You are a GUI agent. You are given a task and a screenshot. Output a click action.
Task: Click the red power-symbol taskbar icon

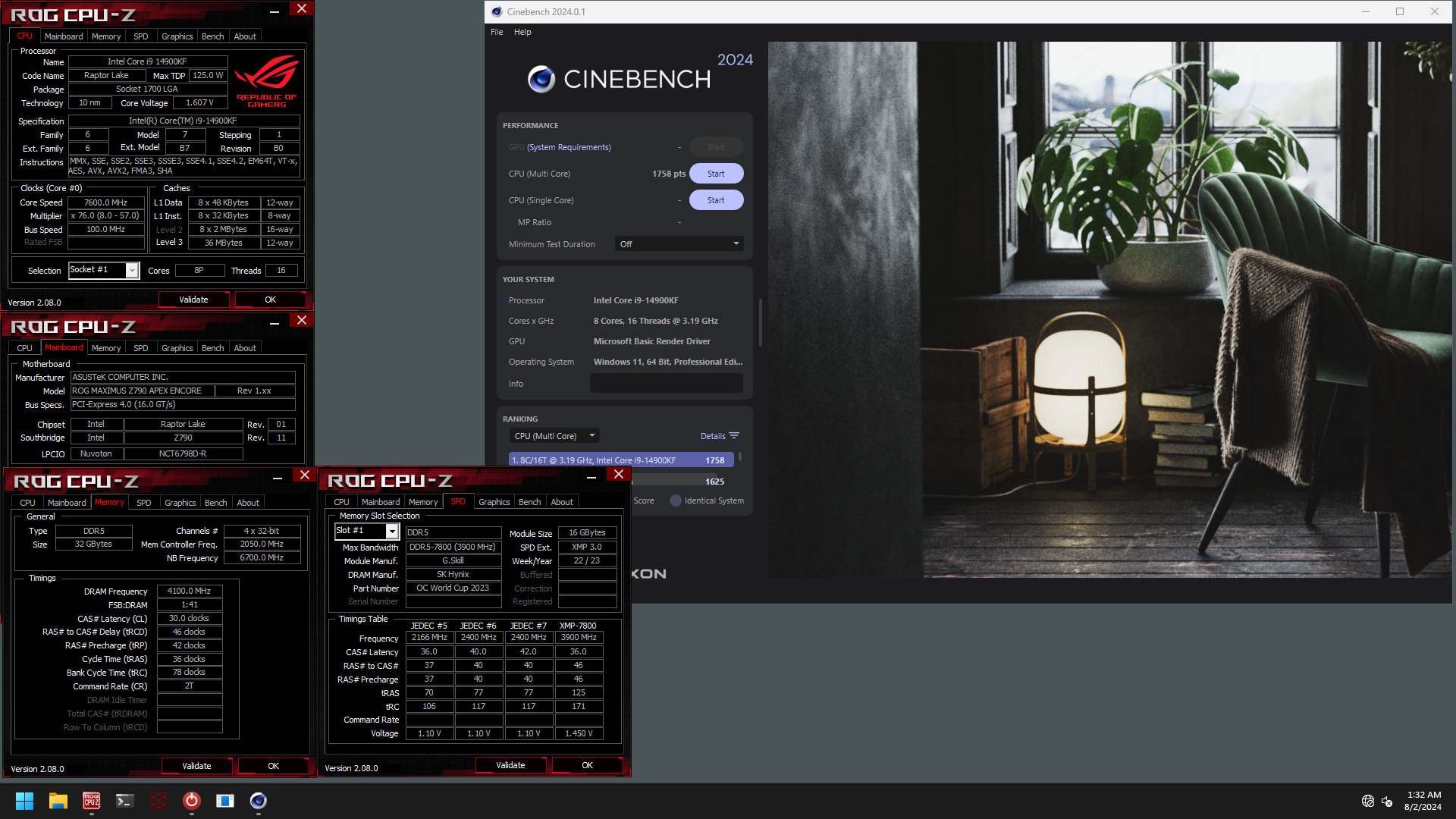[x=192, y=801]
